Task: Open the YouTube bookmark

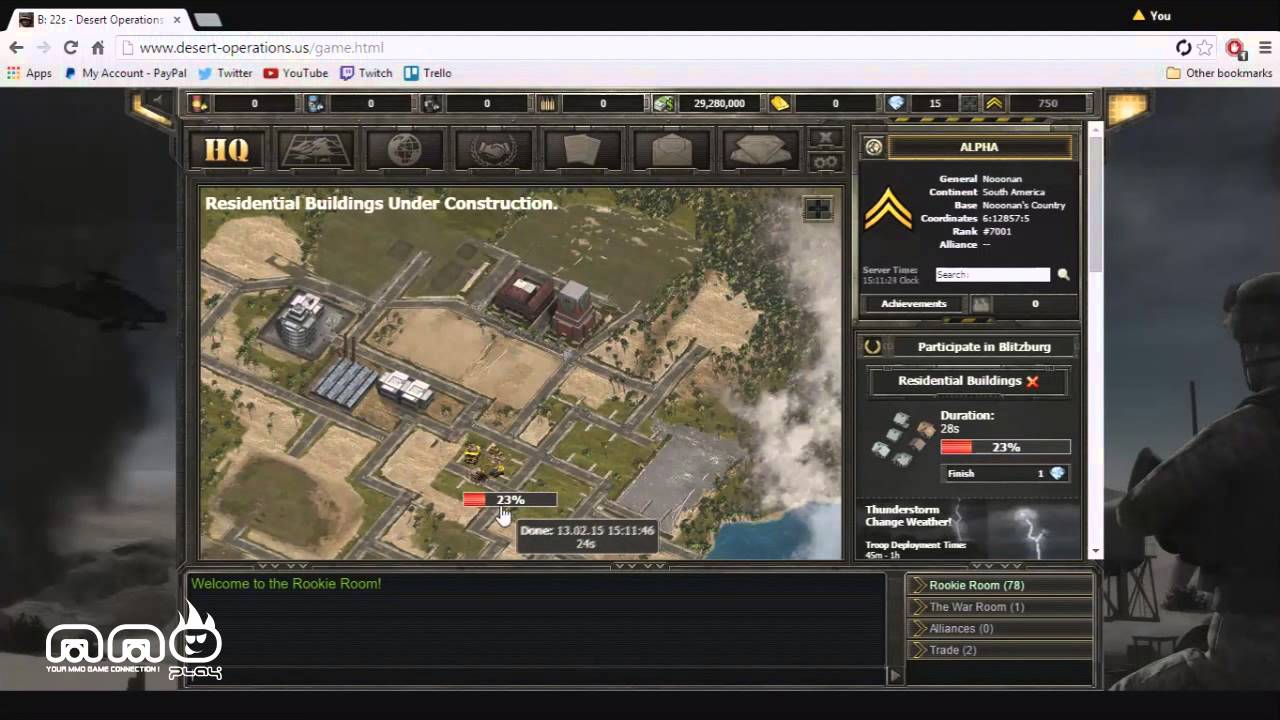Action: pyautogui.click(x=296, y=73)
